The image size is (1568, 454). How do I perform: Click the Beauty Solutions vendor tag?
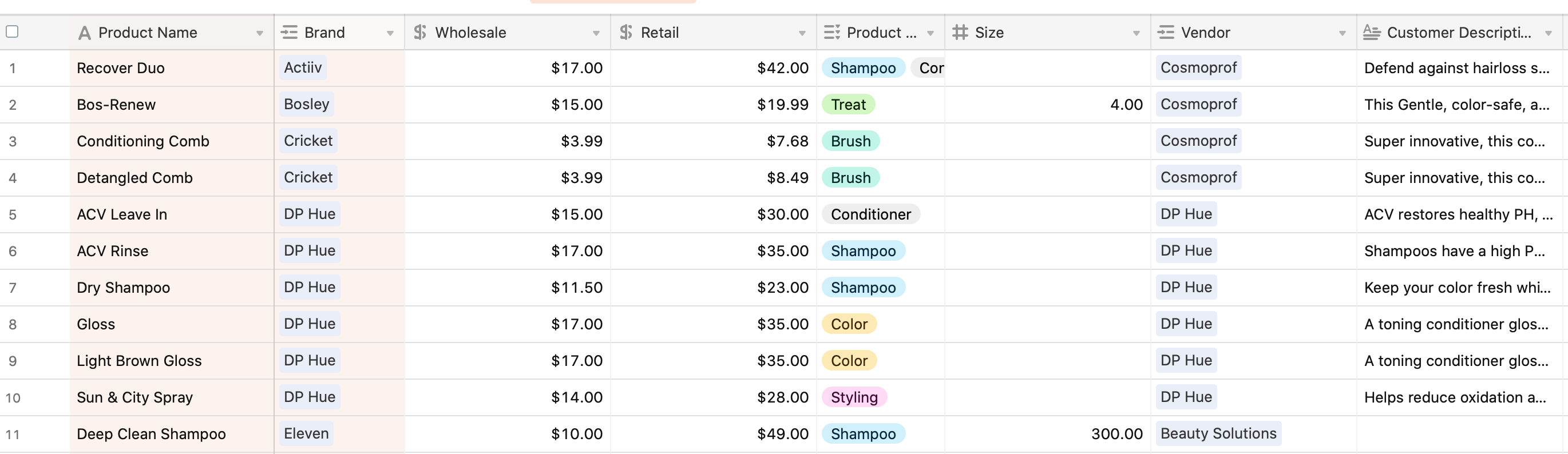coord(1218,433)
